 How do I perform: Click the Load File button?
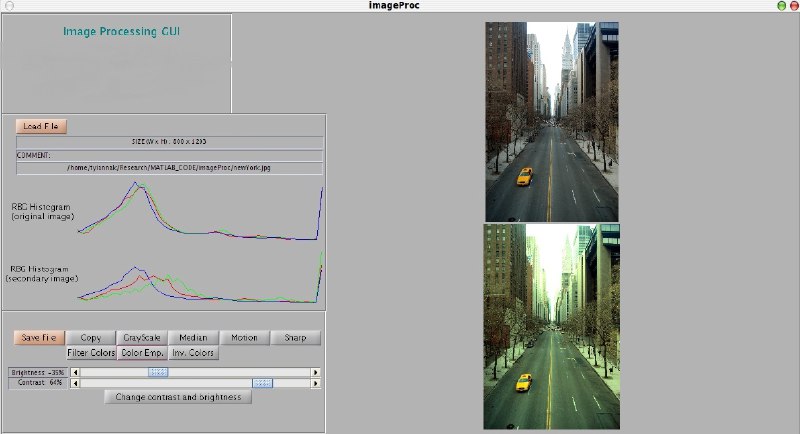[41, 126]
